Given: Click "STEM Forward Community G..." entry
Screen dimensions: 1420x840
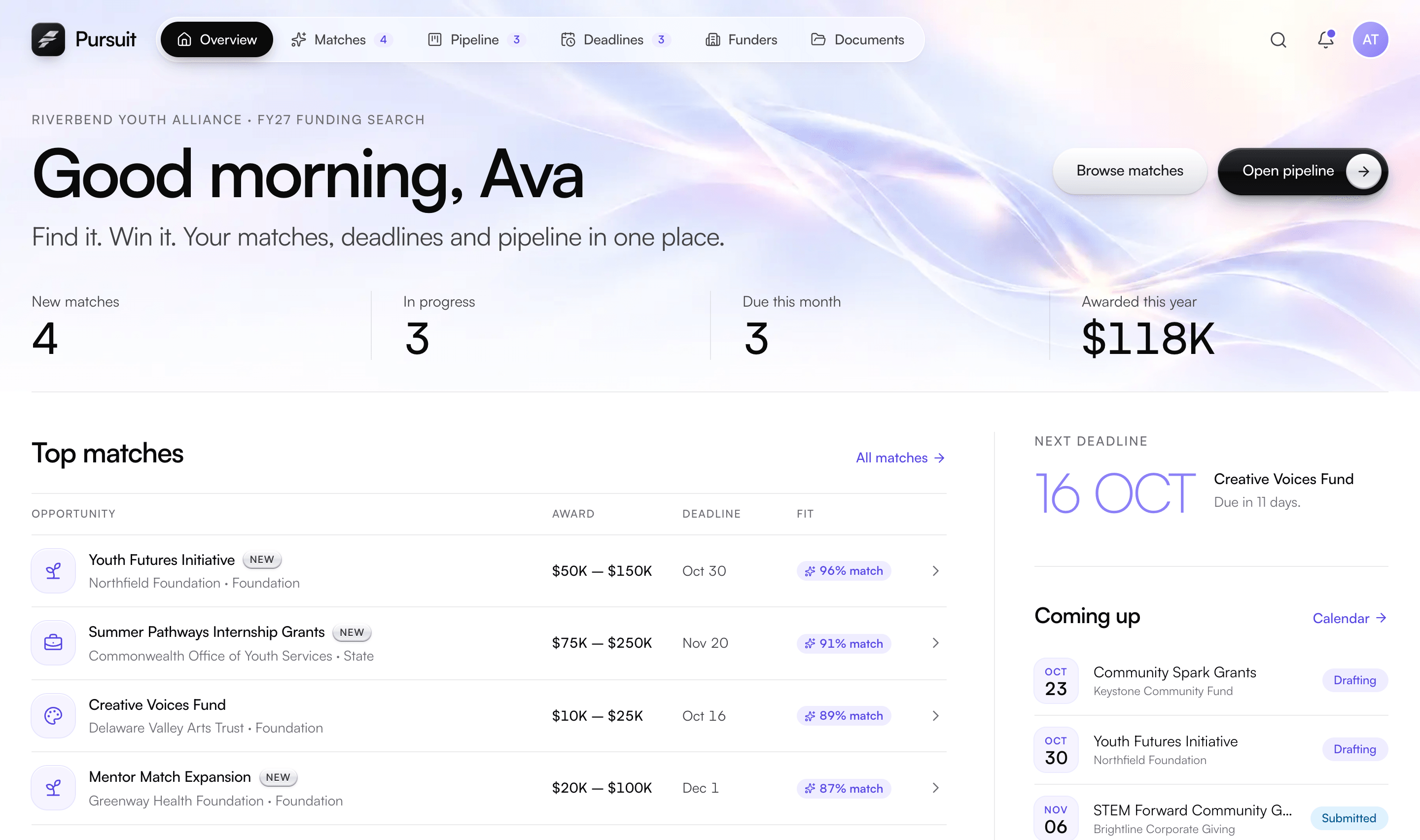Looking at the screenshot, I should [x=1193, y=810].
